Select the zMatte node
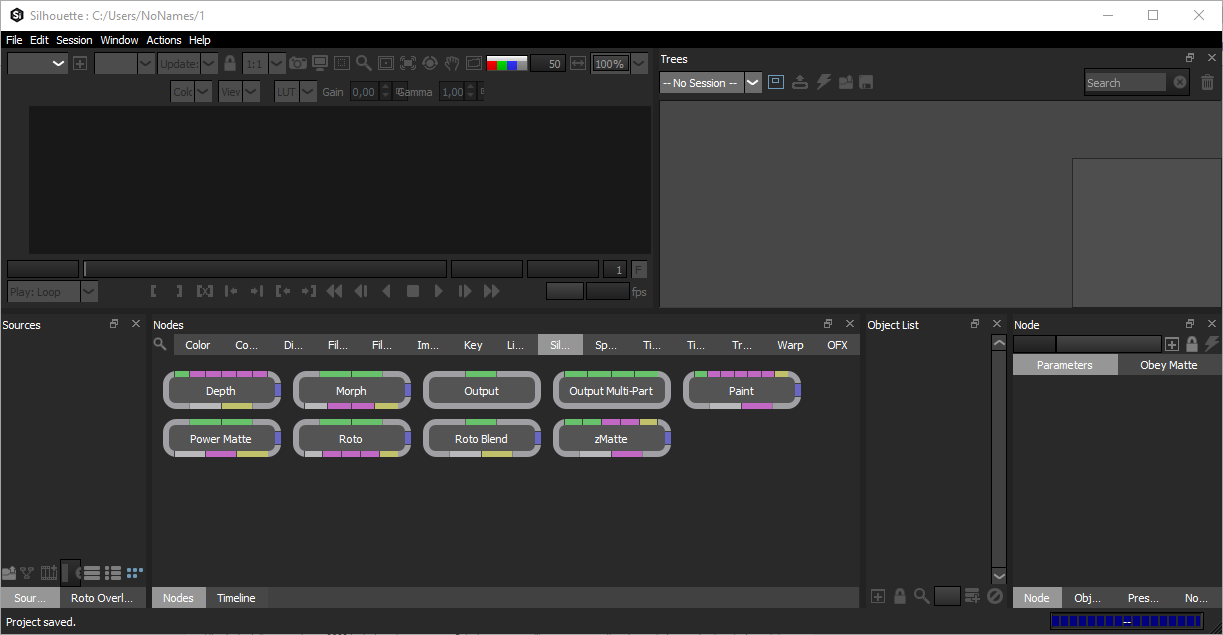 (x=611, y=439)
